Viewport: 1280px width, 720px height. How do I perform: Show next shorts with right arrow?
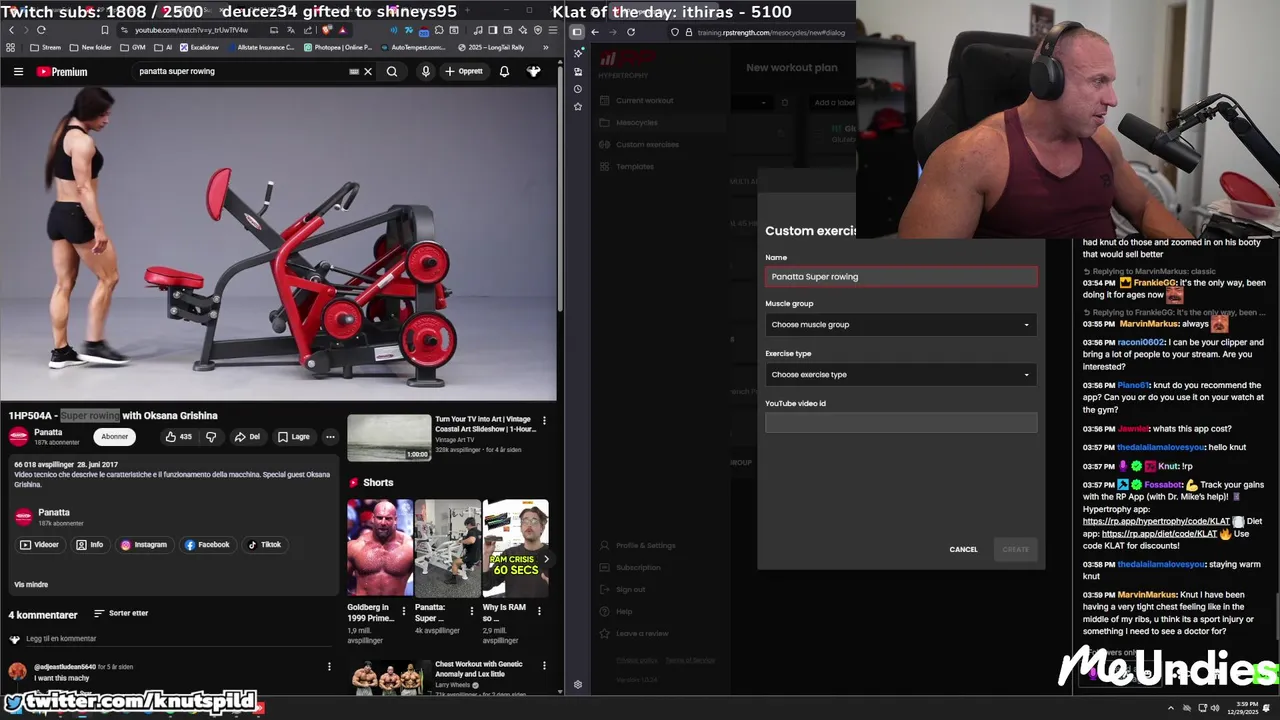(x=545, y=559)
